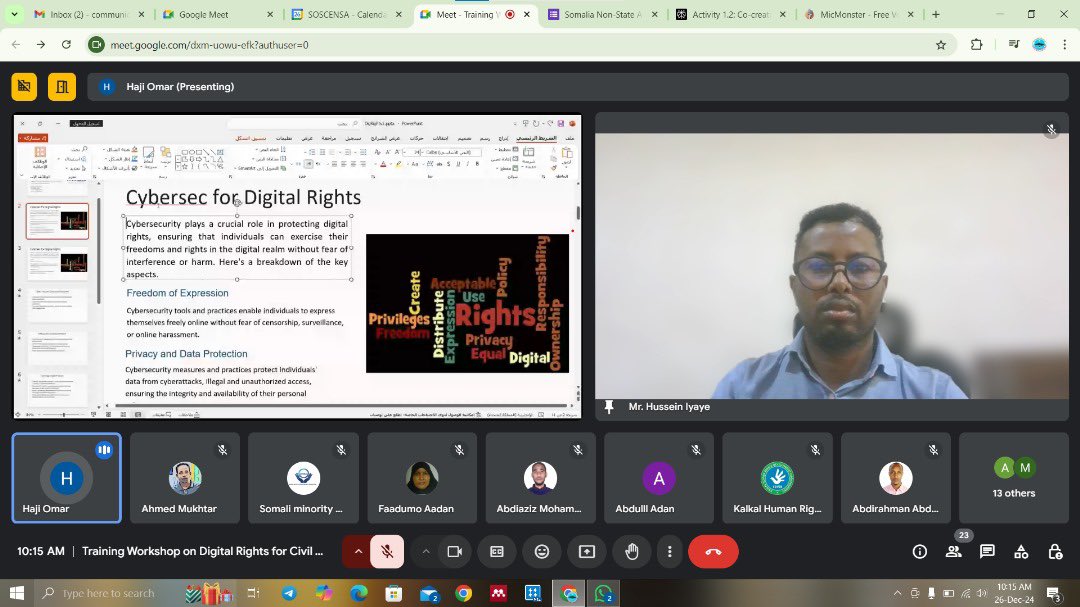Image resolution: width=1080 pixels, height=607 pixels.
Task: Open the emoji reaction button
Action: click(542, 551)
